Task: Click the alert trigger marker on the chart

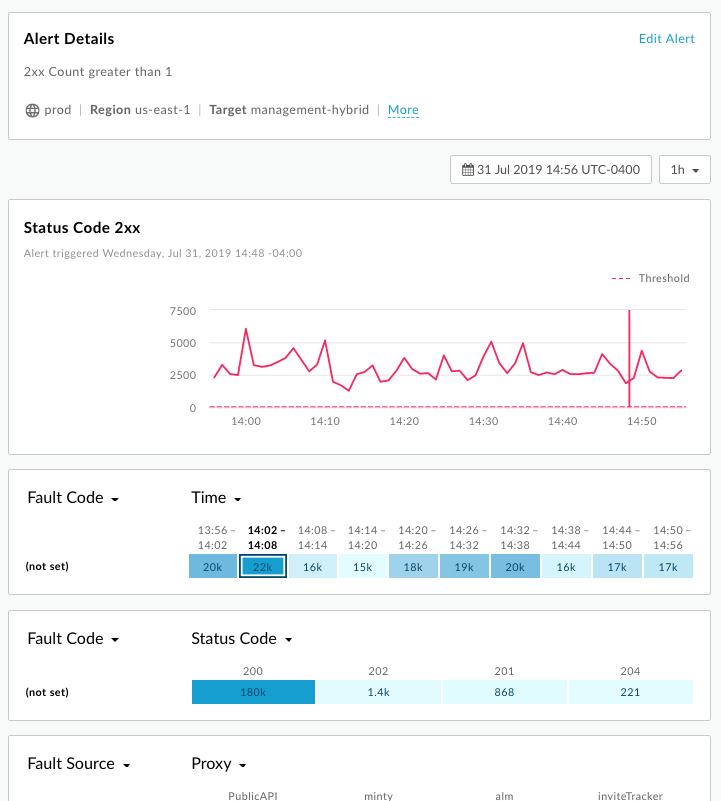Action: pos(629,360)
